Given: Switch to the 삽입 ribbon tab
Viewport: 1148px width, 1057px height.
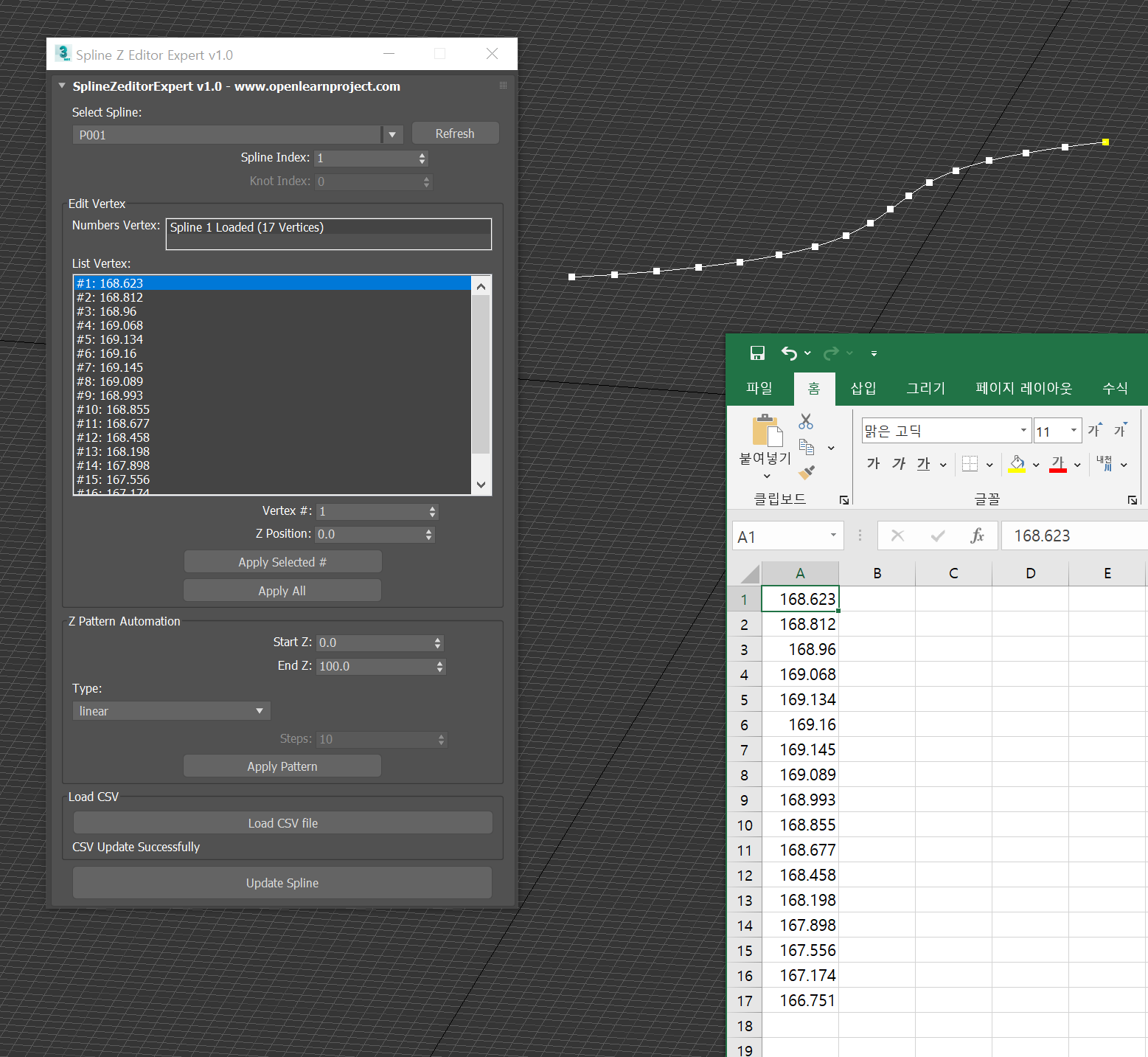Looking at the screenshot, I should click(x=863, y=388).
